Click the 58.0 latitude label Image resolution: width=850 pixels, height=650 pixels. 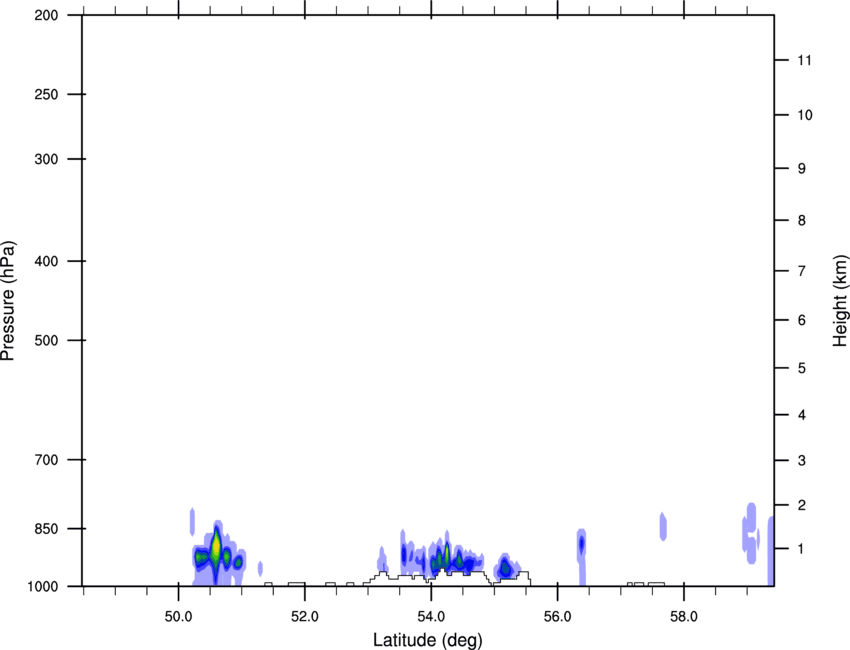(x=684, y=617)
